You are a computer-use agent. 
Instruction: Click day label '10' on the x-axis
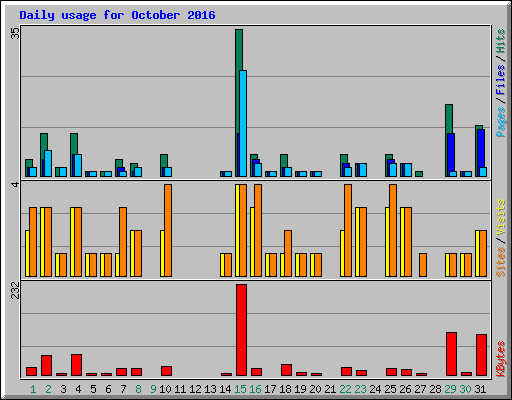[x=165, y=389]
